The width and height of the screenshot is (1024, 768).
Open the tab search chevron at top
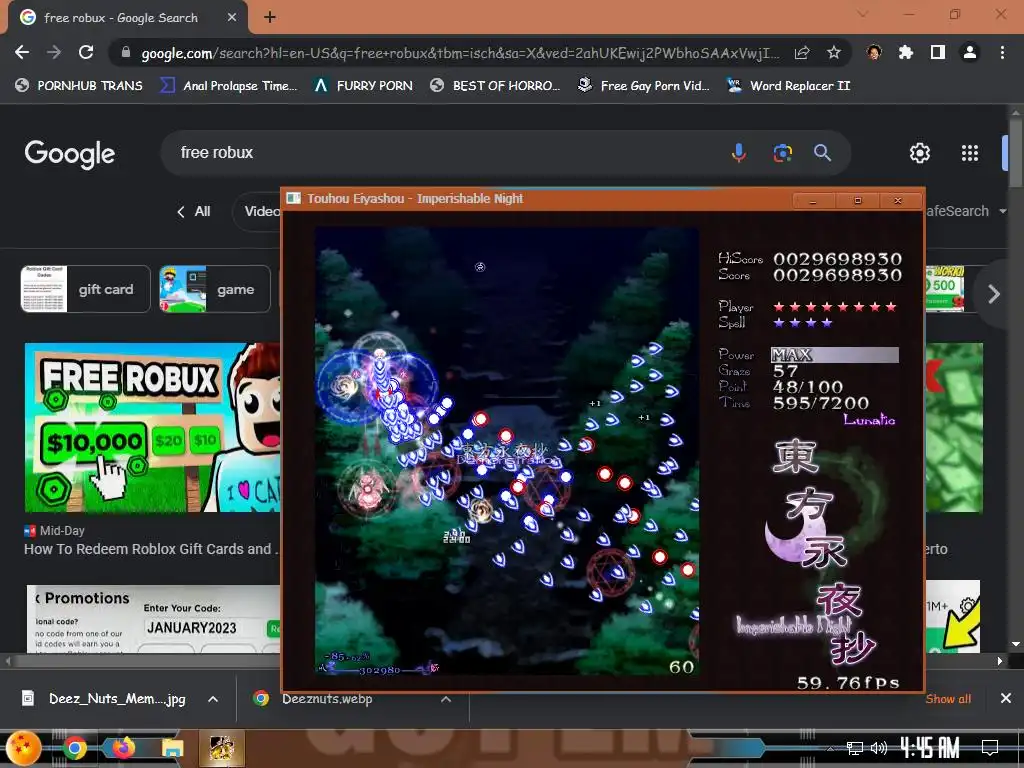(x=862, y=14)
